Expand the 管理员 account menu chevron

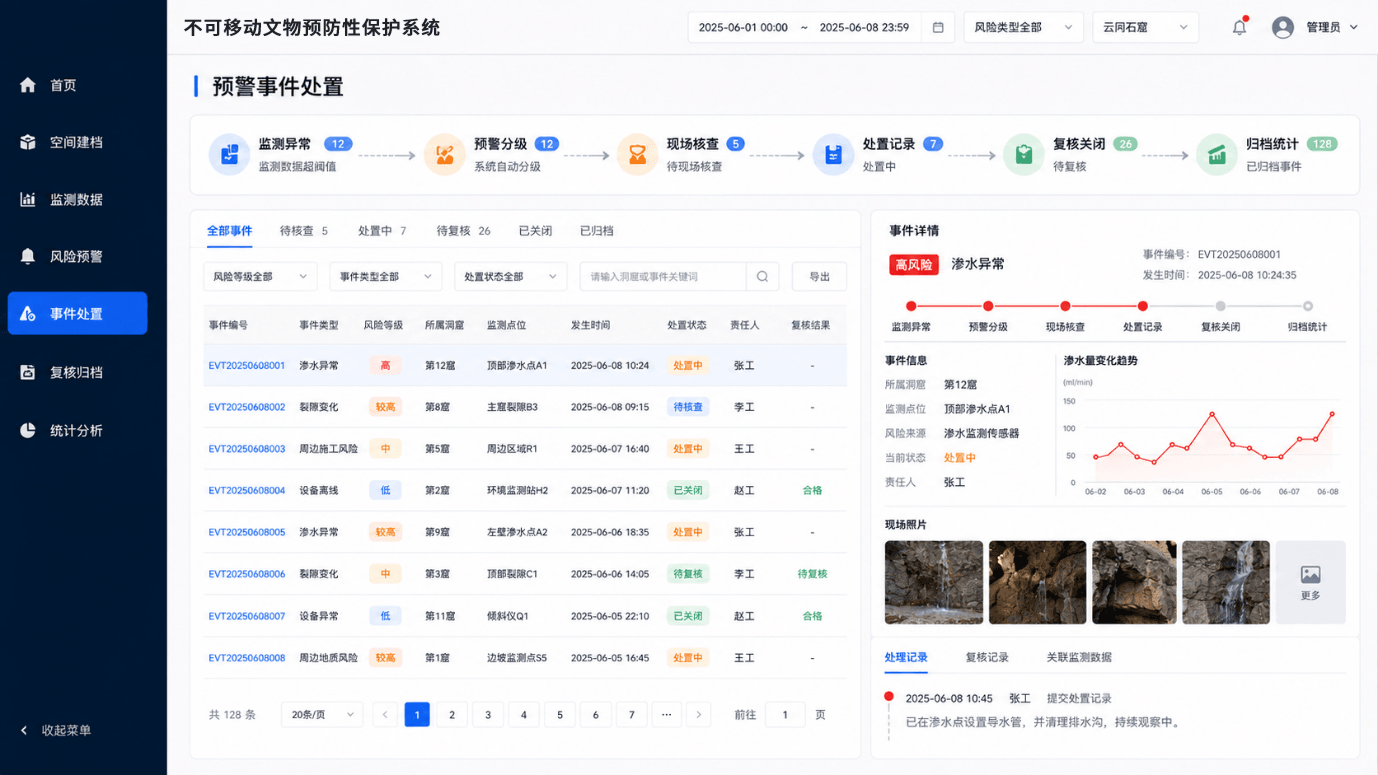[1354, 27]
